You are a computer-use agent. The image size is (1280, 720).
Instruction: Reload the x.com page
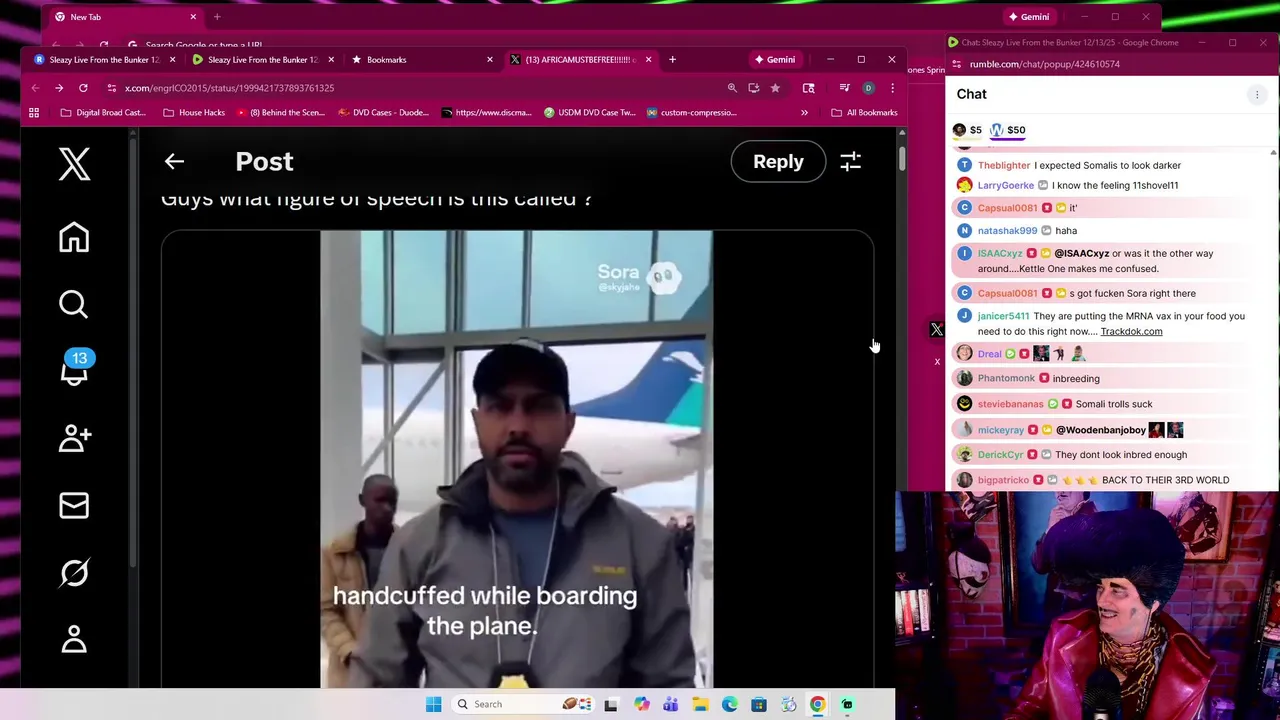pyautogui.click(x=83, y=88)
